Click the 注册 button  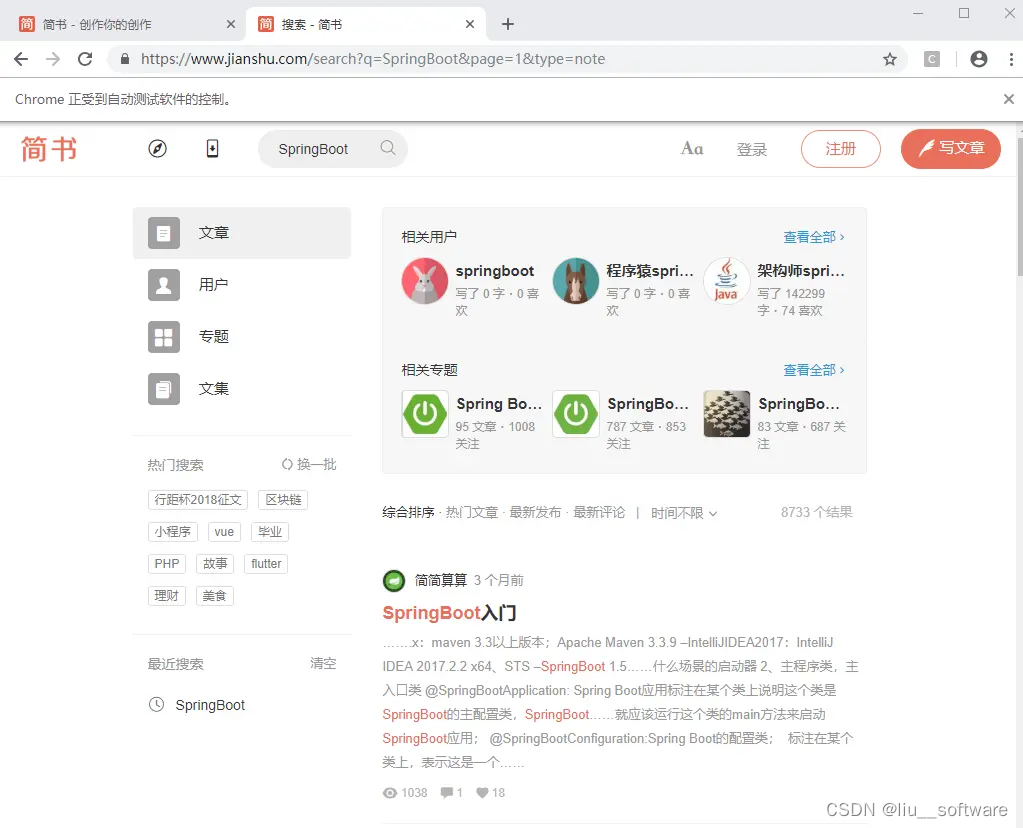point(840,149)
